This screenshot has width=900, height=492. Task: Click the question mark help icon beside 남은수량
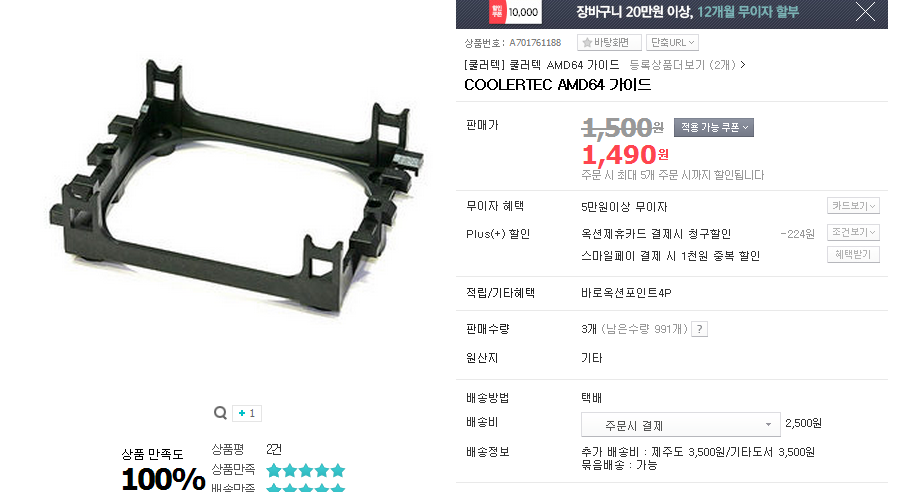(699, 329)
